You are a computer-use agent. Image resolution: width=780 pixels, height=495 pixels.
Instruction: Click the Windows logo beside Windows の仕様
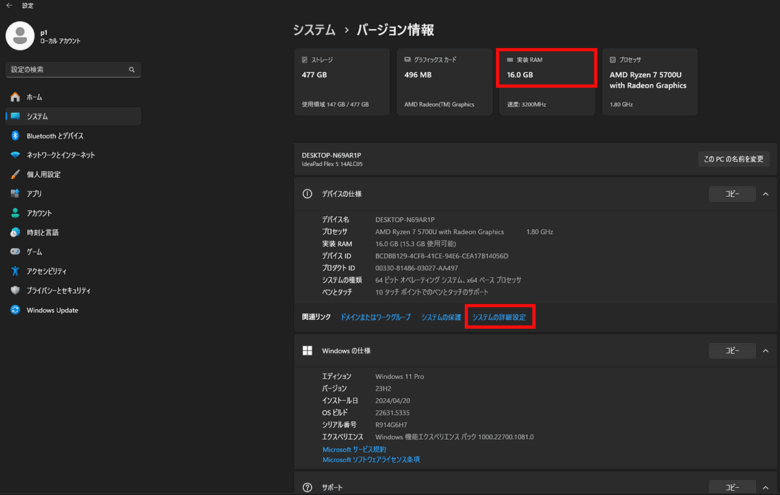tap(307, 351)
